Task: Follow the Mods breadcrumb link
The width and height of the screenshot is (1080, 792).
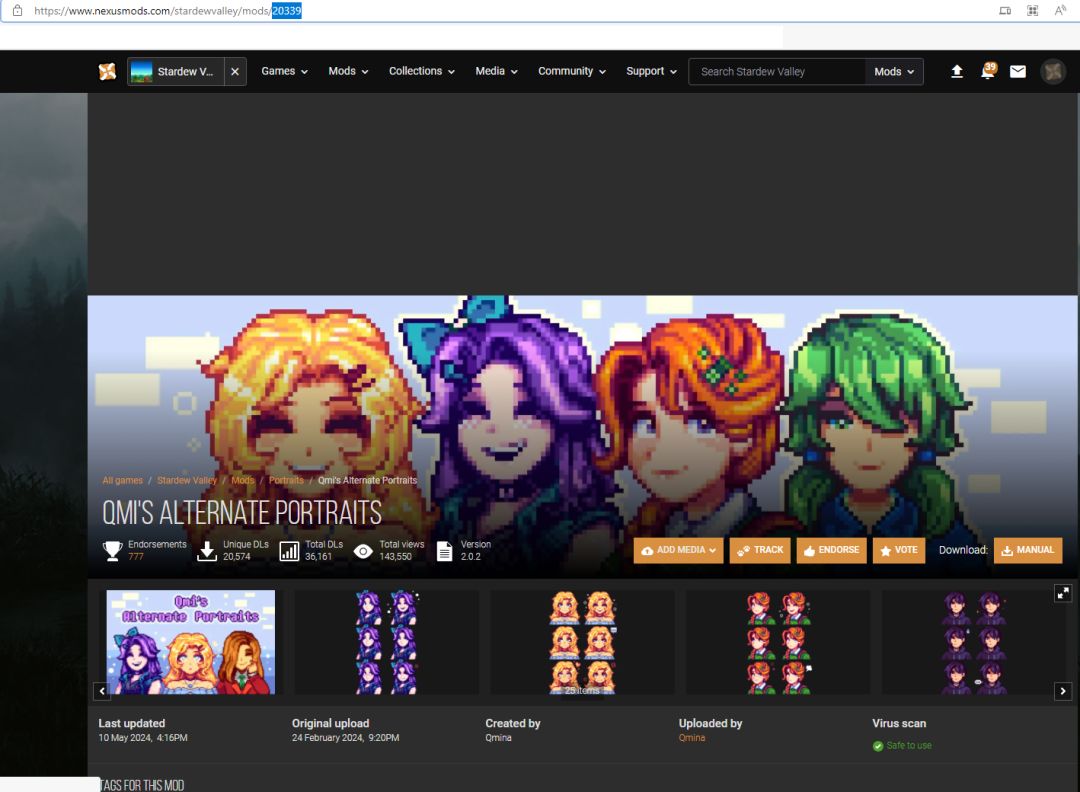Action: pos(242,480)
